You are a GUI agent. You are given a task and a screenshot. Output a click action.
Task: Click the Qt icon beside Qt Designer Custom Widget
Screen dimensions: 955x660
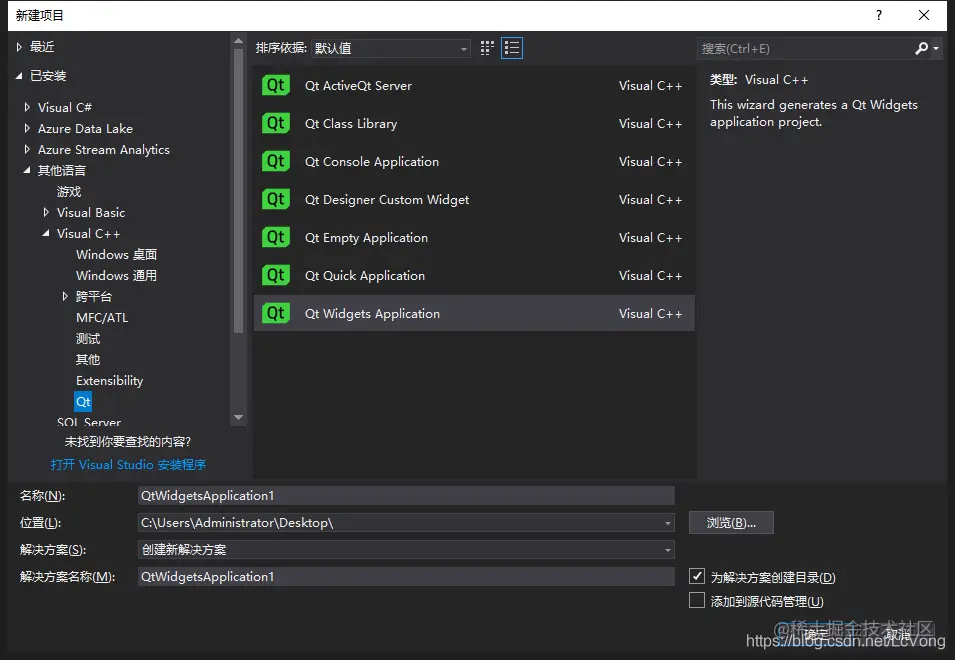276,199
